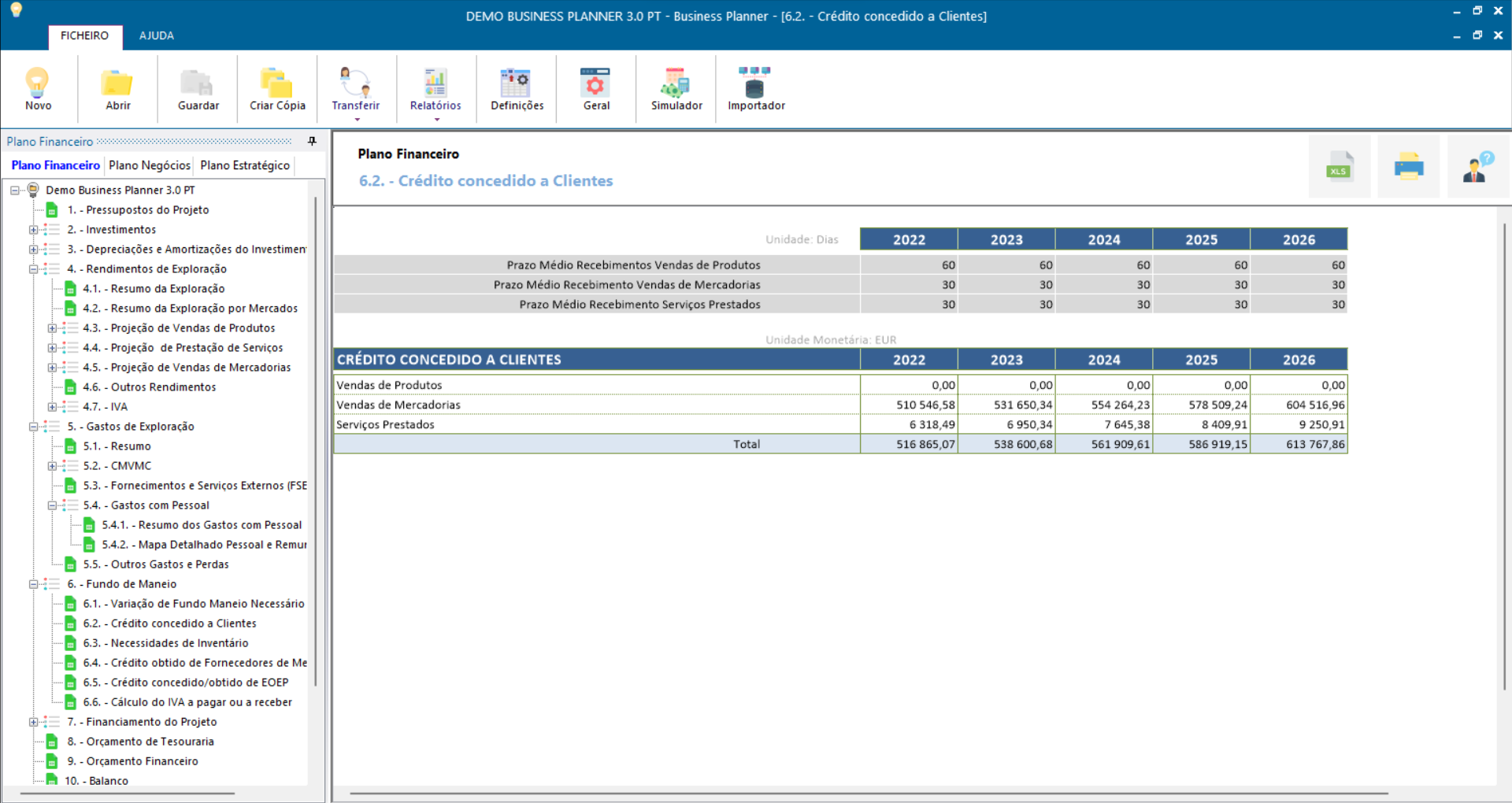This screenshot has width=1512, height=803.
Task: Export table to XLS
Action: click(x=1339, y=166)
